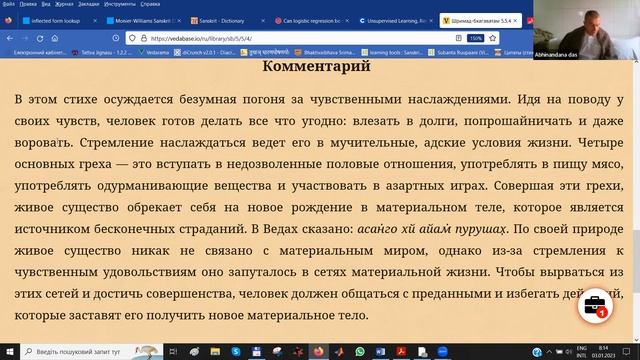This screenshot has height=360, width=640.
Task: Open Skype from the taskbar
Action: pyautogui.click(x=236, y=351)
